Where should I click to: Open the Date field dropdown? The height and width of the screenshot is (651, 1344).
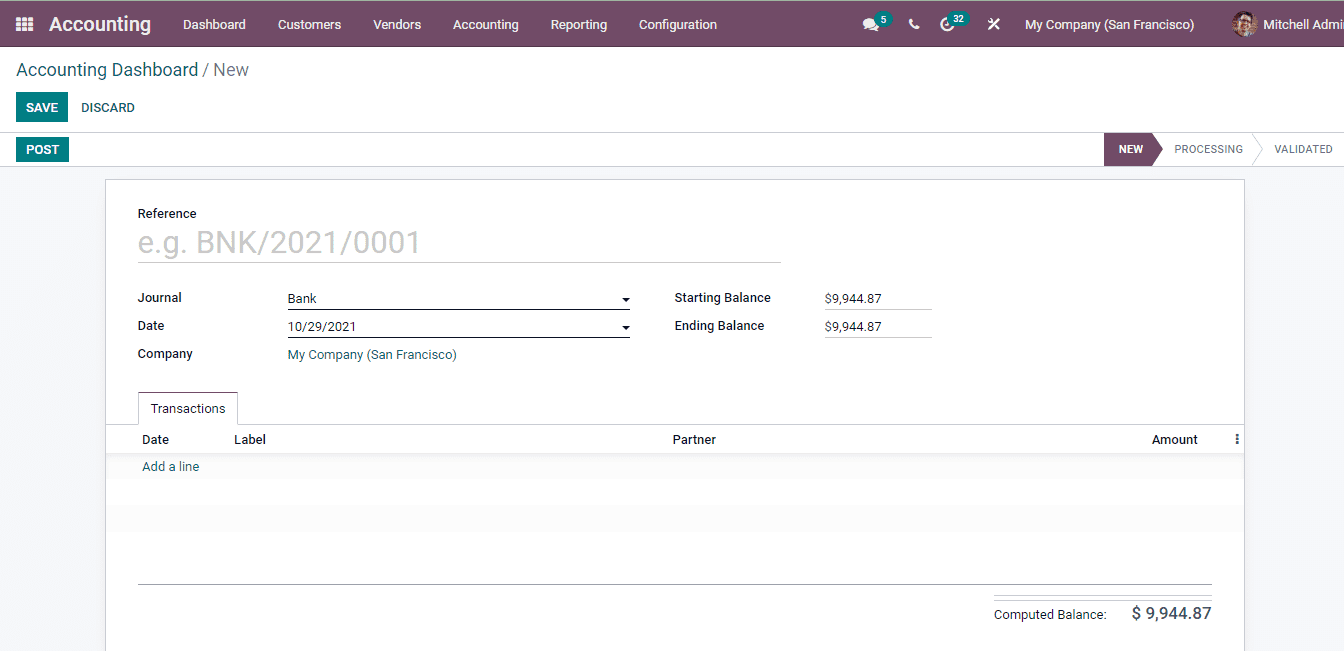point(625,327)
